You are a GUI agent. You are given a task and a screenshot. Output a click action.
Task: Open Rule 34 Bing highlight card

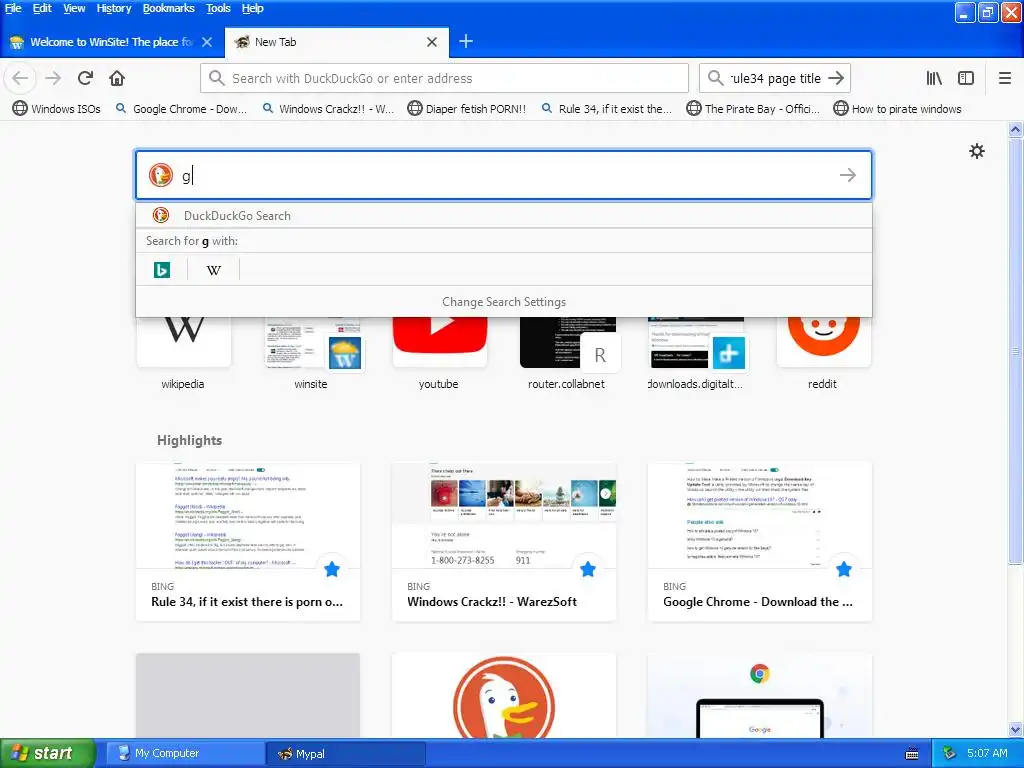248,542
